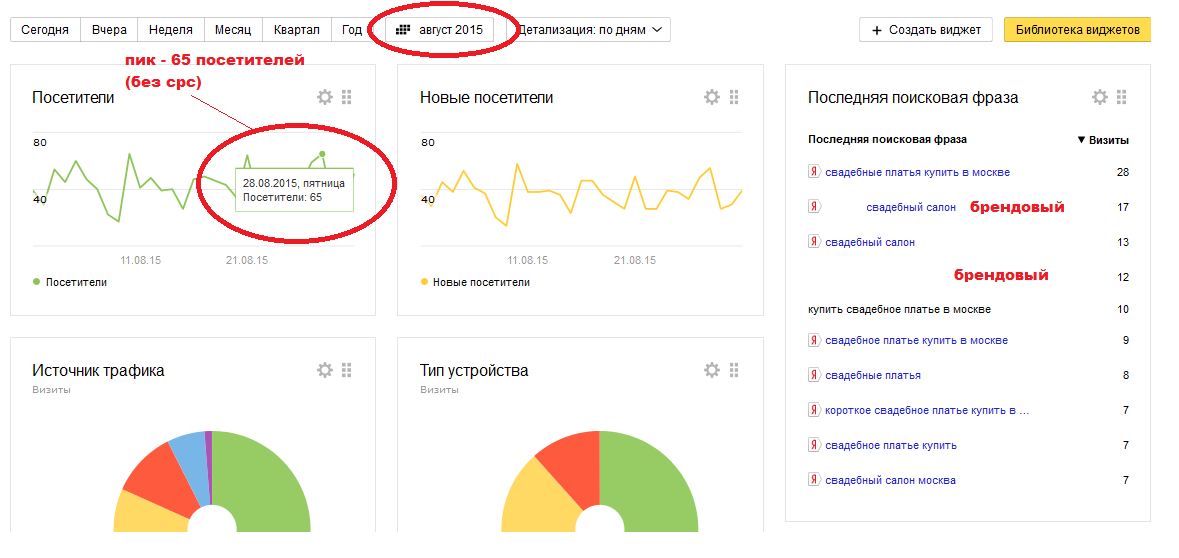1179x558 pixels.
Task: Choose the Квартал period
Action: tap(296, 30)
